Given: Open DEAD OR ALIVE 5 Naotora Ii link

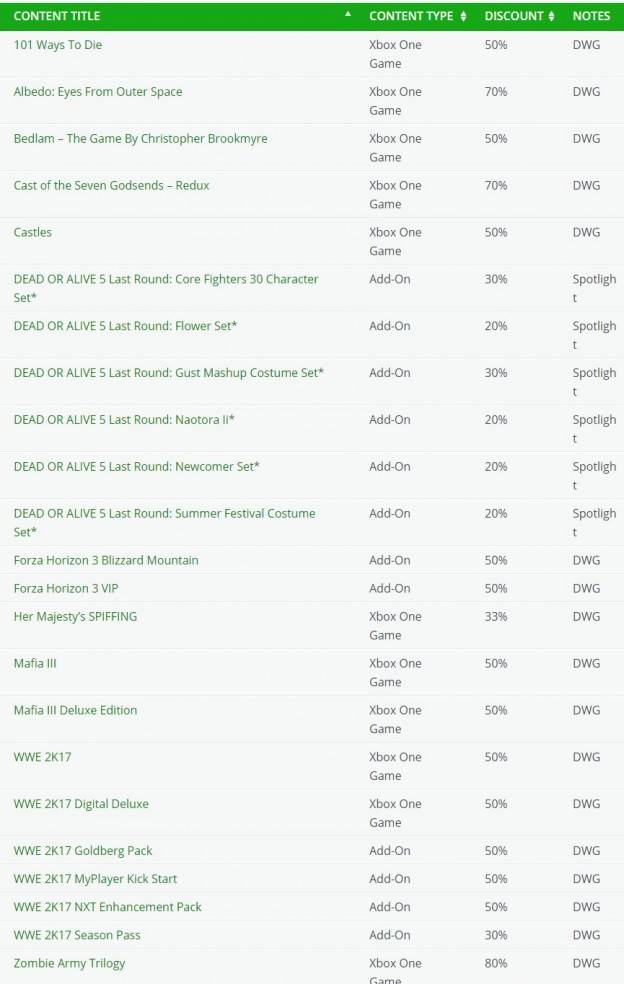Looking at the screenshot, I should tap(124, 419).
